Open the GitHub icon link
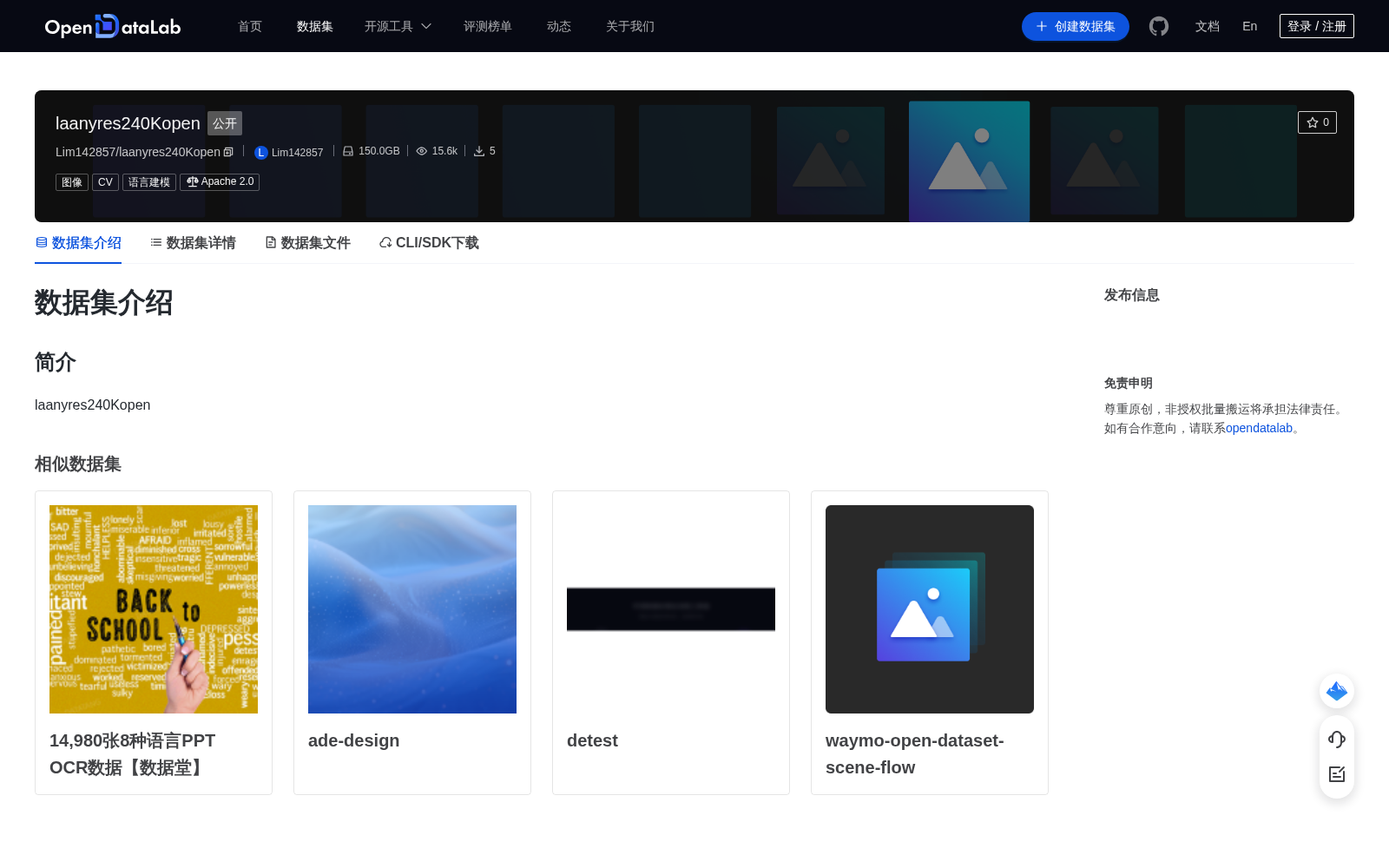The width and height of the screenshot is (1389, 868). point(1159,26)
